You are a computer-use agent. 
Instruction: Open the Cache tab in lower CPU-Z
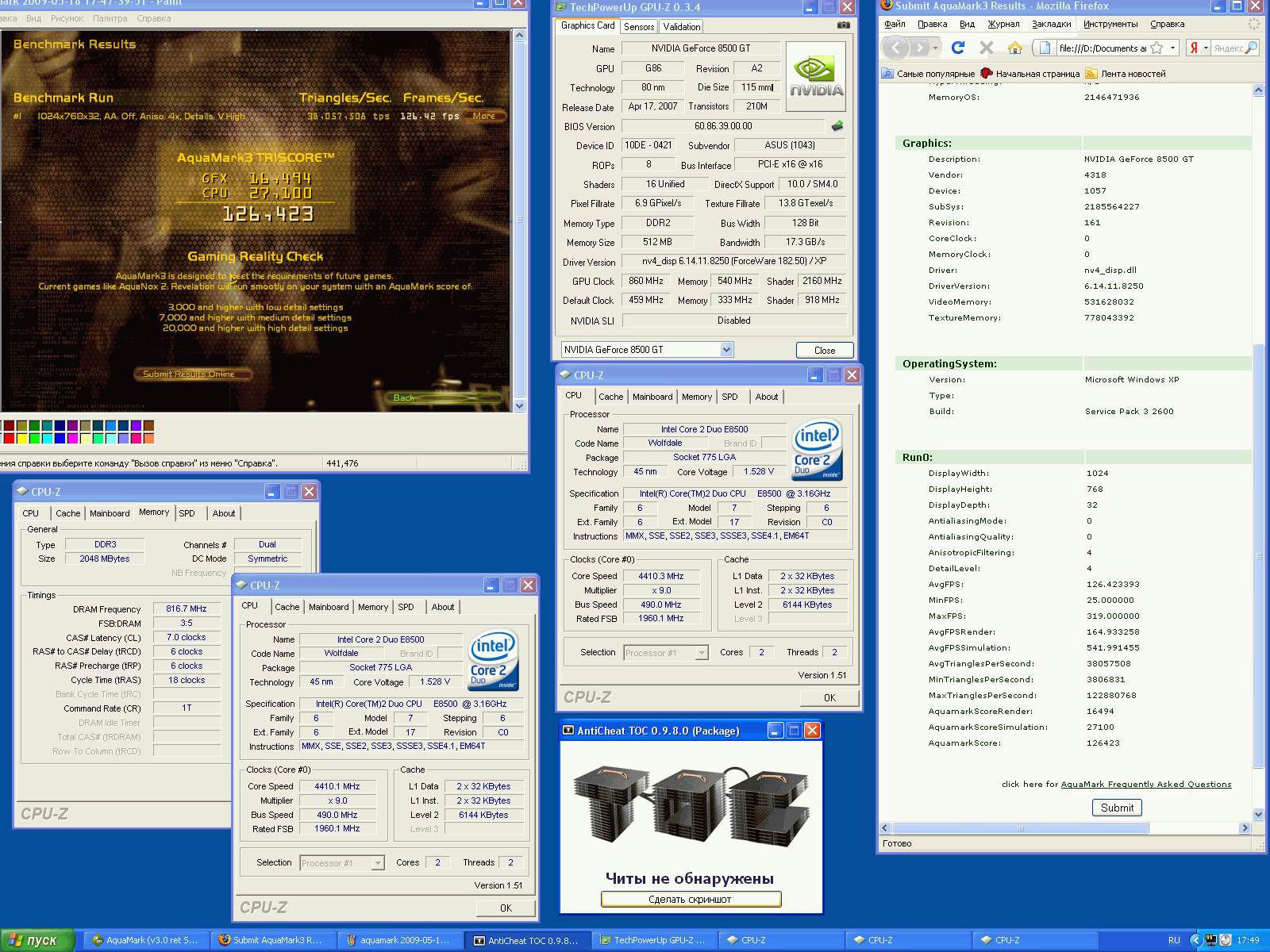[x=287, y=607]
